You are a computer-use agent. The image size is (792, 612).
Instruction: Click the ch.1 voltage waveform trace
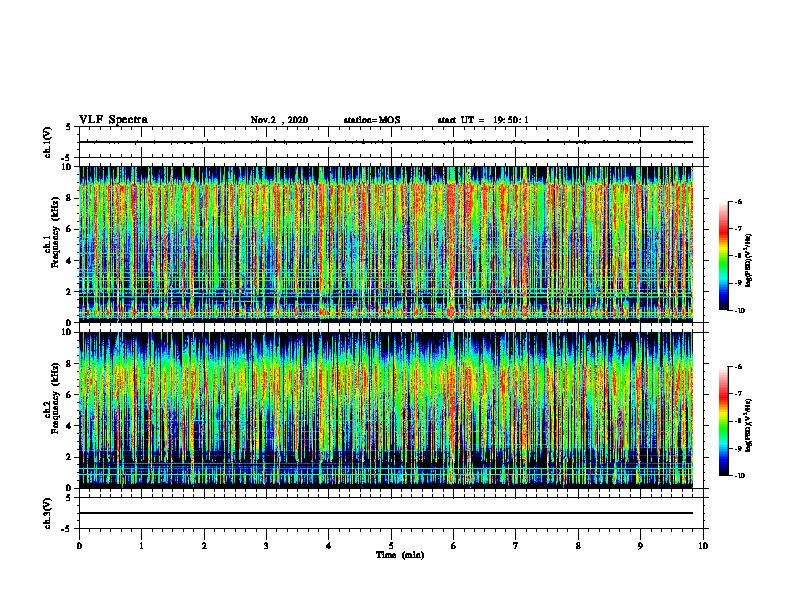pos(386,142)
